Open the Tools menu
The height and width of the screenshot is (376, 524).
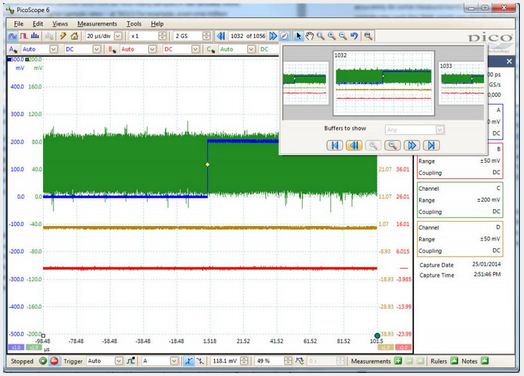click(134, 24)
